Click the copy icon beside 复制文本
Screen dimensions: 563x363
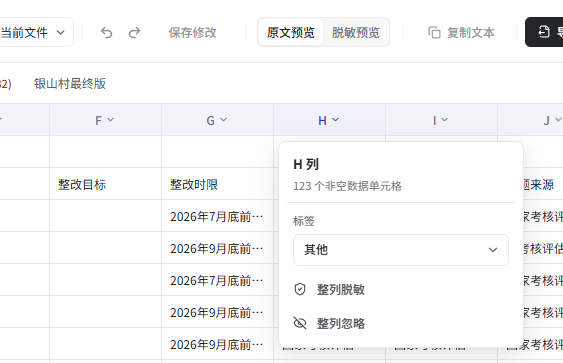click(x=434, y=33)
